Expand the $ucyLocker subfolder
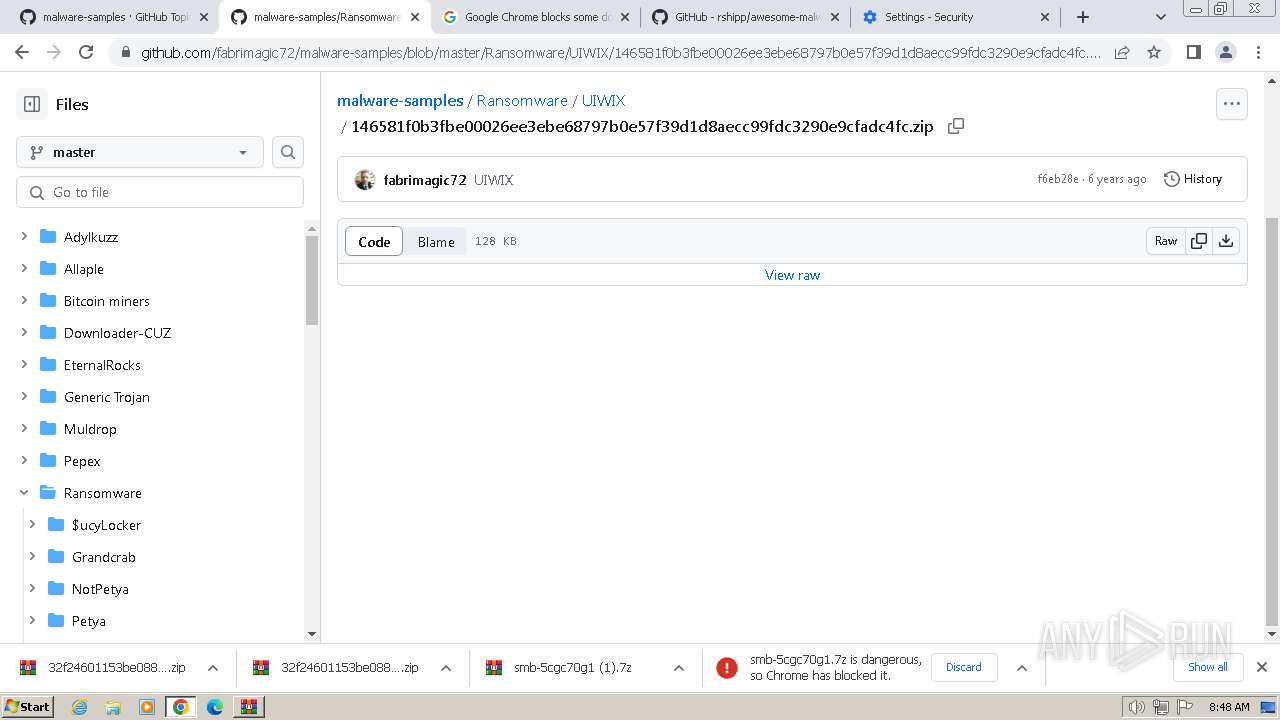This screenshot has height=720, width=1280. pyautogui.click(x=32, y=525)
